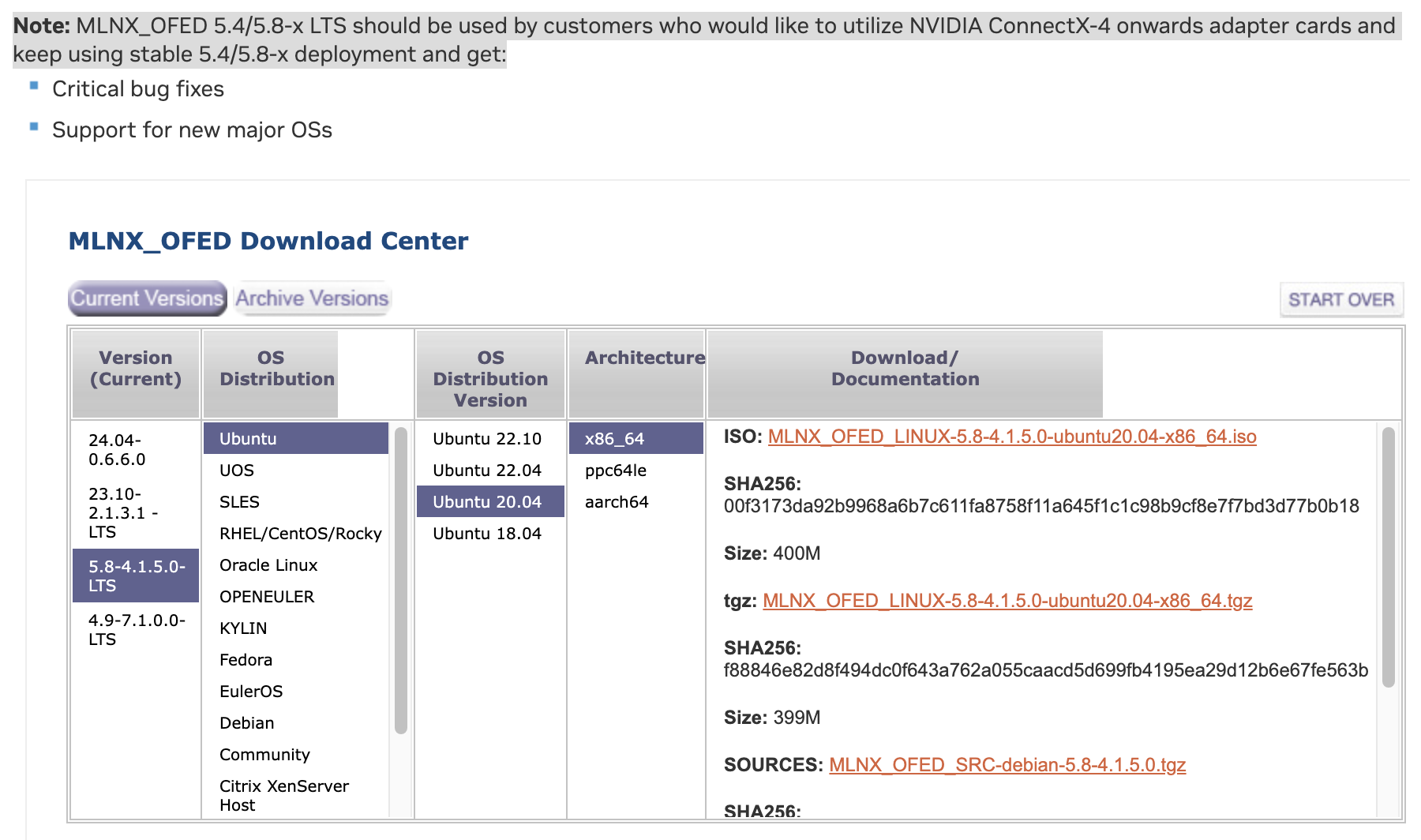Screen dimensions: 1421x840
Task: Choose KYLIN distribution
Action: click(296, 628)
